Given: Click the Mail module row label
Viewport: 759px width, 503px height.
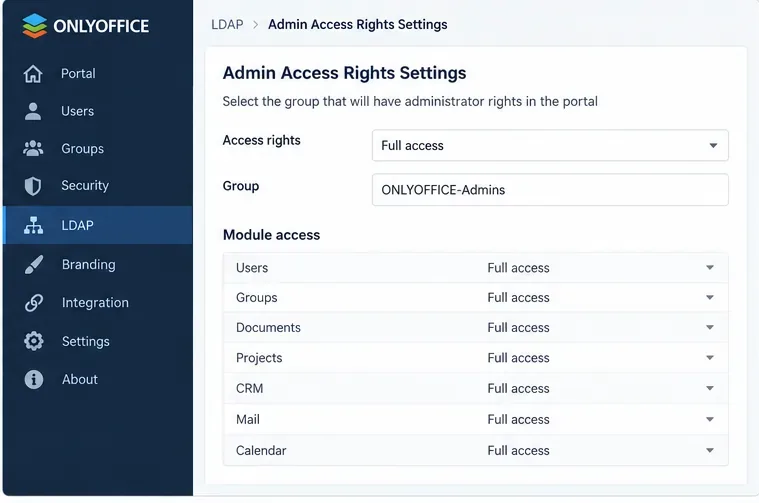Looking at the screenshot, I should (248, 419).
